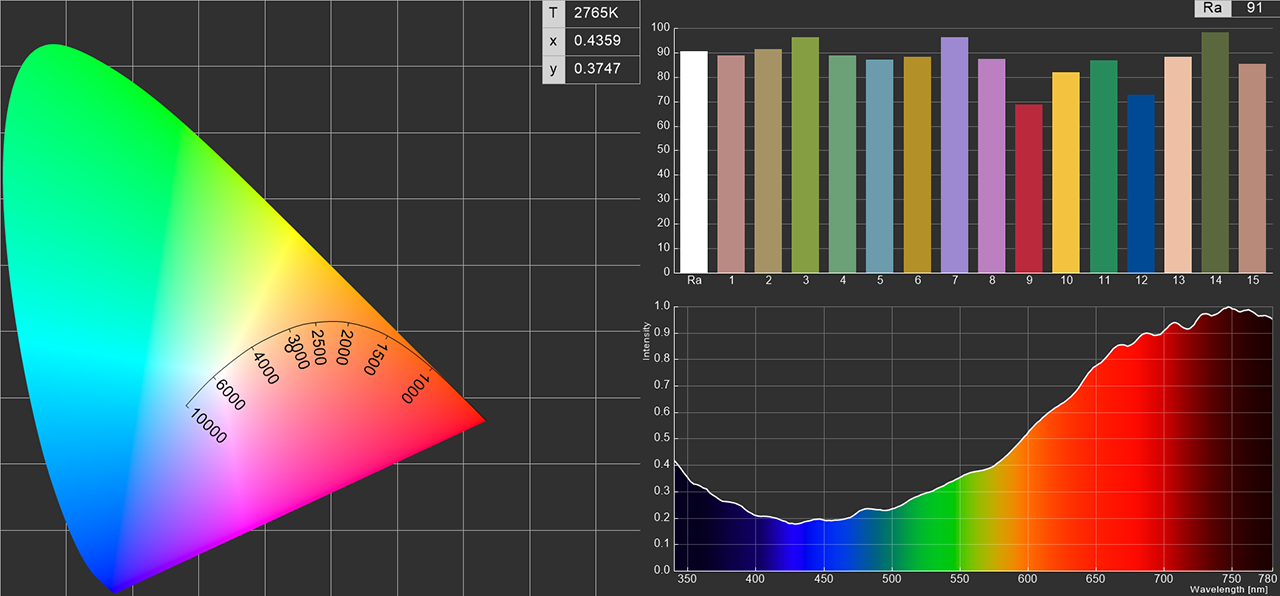Click the dark green bar for sample 11
The height and width of the screenshot is (596, 1280).
1104,166
